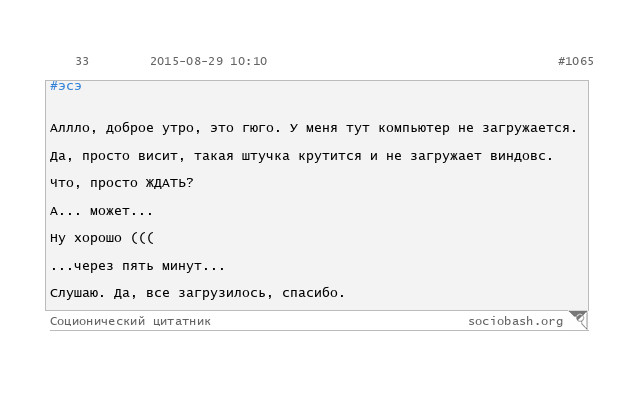This screenshot has height=405, width=628.
Task: Click the word компьютер in the first line
Action: pos(414,129)
